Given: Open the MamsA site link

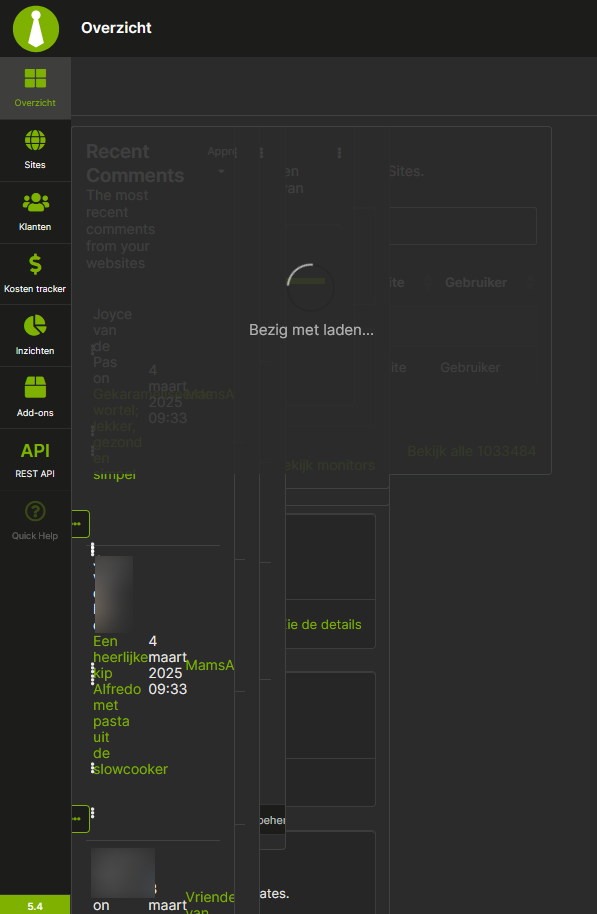Looking at the screenshot, I should [x=210, y=665].
